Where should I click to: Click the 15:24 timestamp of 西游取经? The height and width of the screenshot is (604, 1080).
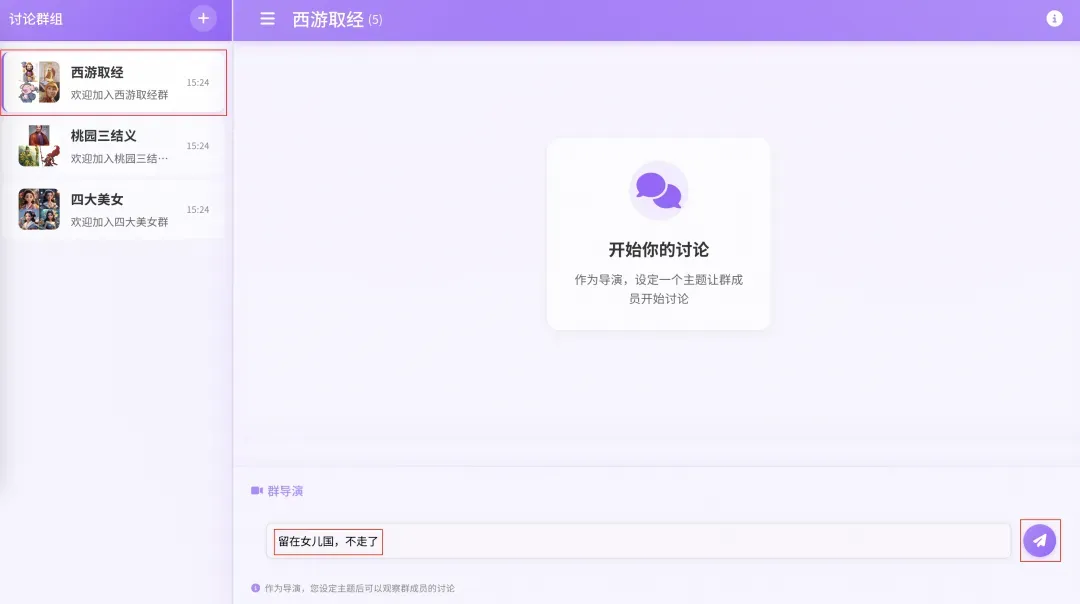(198, 83)
